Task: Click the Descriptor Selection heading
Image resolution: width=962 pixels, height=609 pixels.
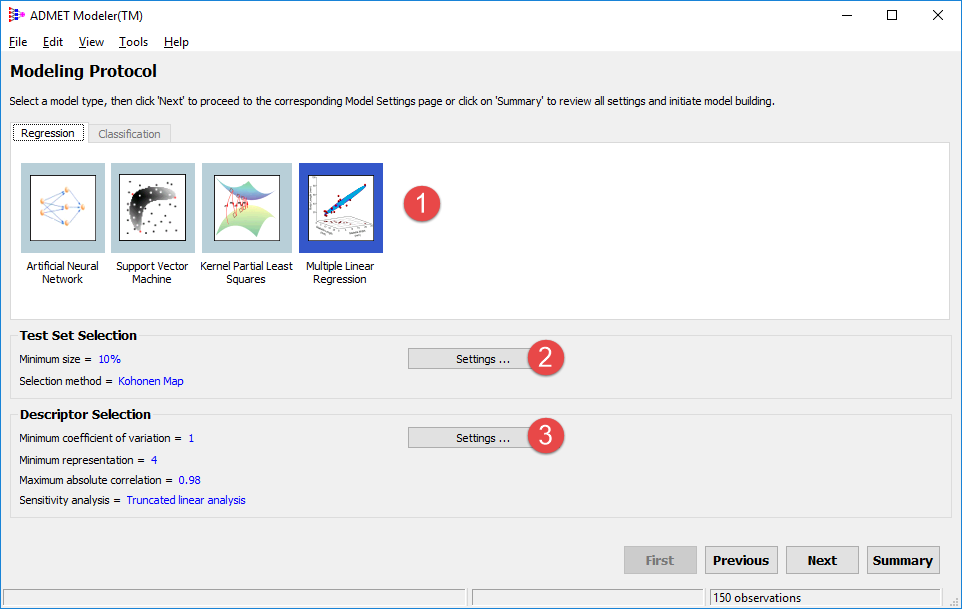Action: coord(85,415)
